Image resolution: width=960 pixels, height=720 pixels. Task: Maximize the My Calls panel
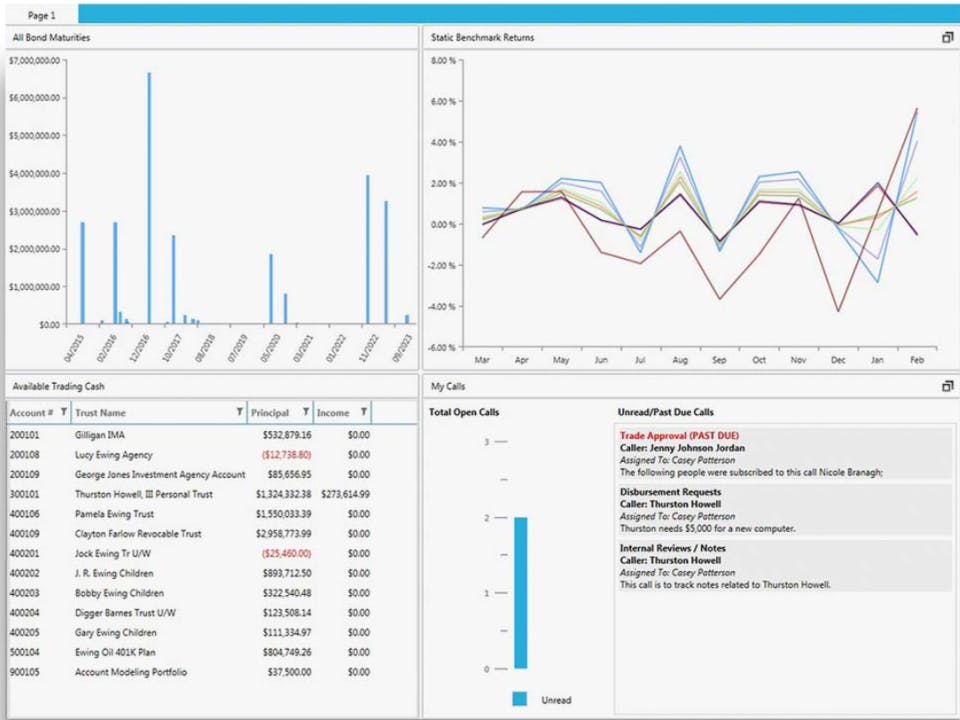pyautogui.click(x=947, y=386)
